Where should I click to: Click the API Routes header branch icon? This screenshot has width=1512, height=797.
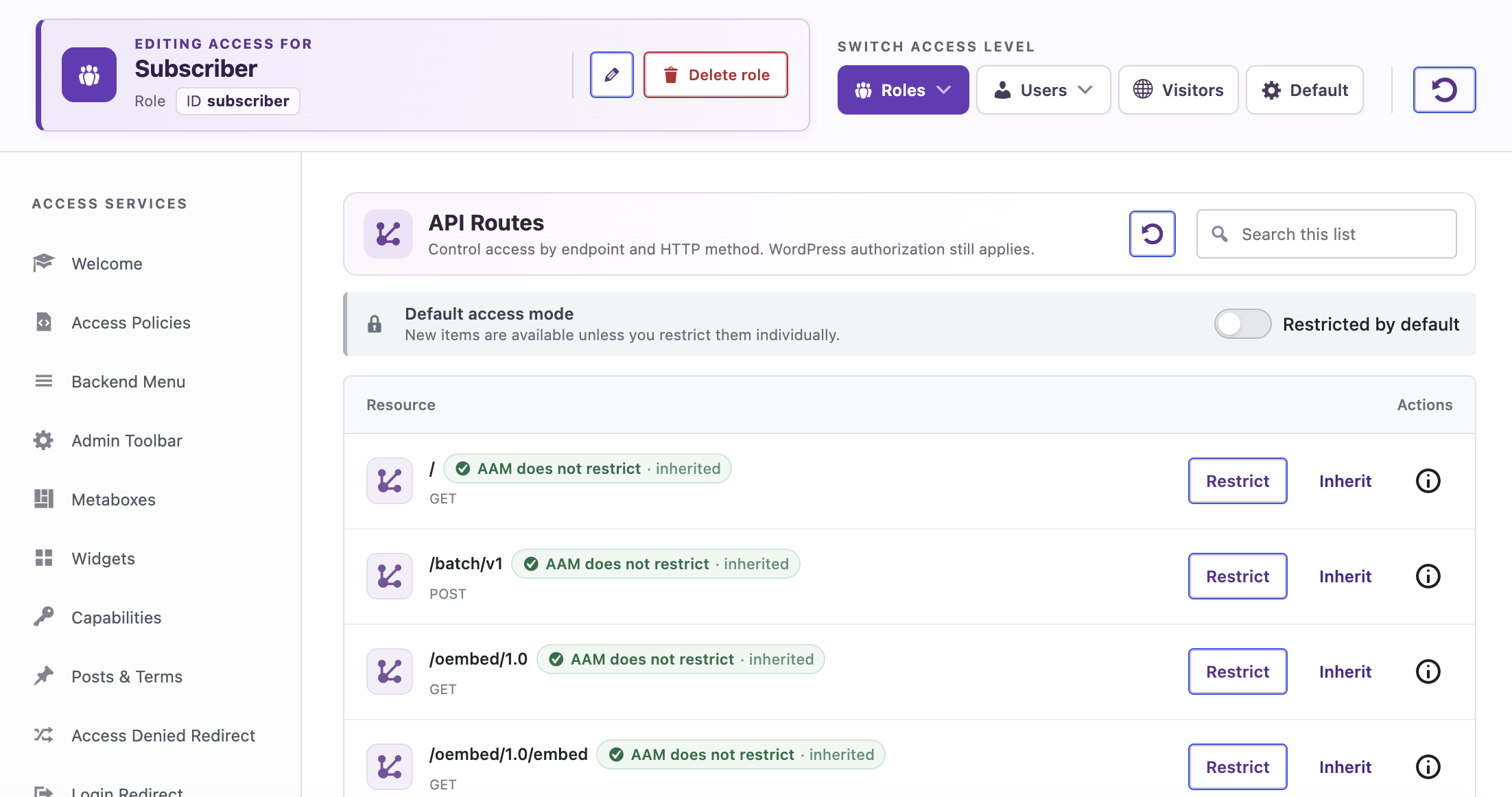click(x=388, y=234)
